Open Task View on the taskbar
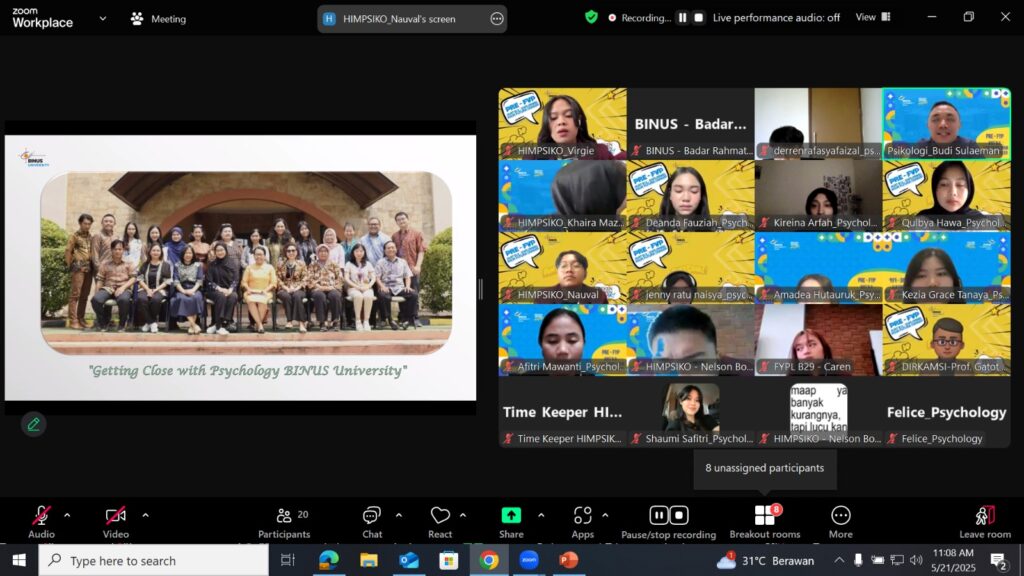This screenshot has height=576, width=1024. [x=287, y=560]
